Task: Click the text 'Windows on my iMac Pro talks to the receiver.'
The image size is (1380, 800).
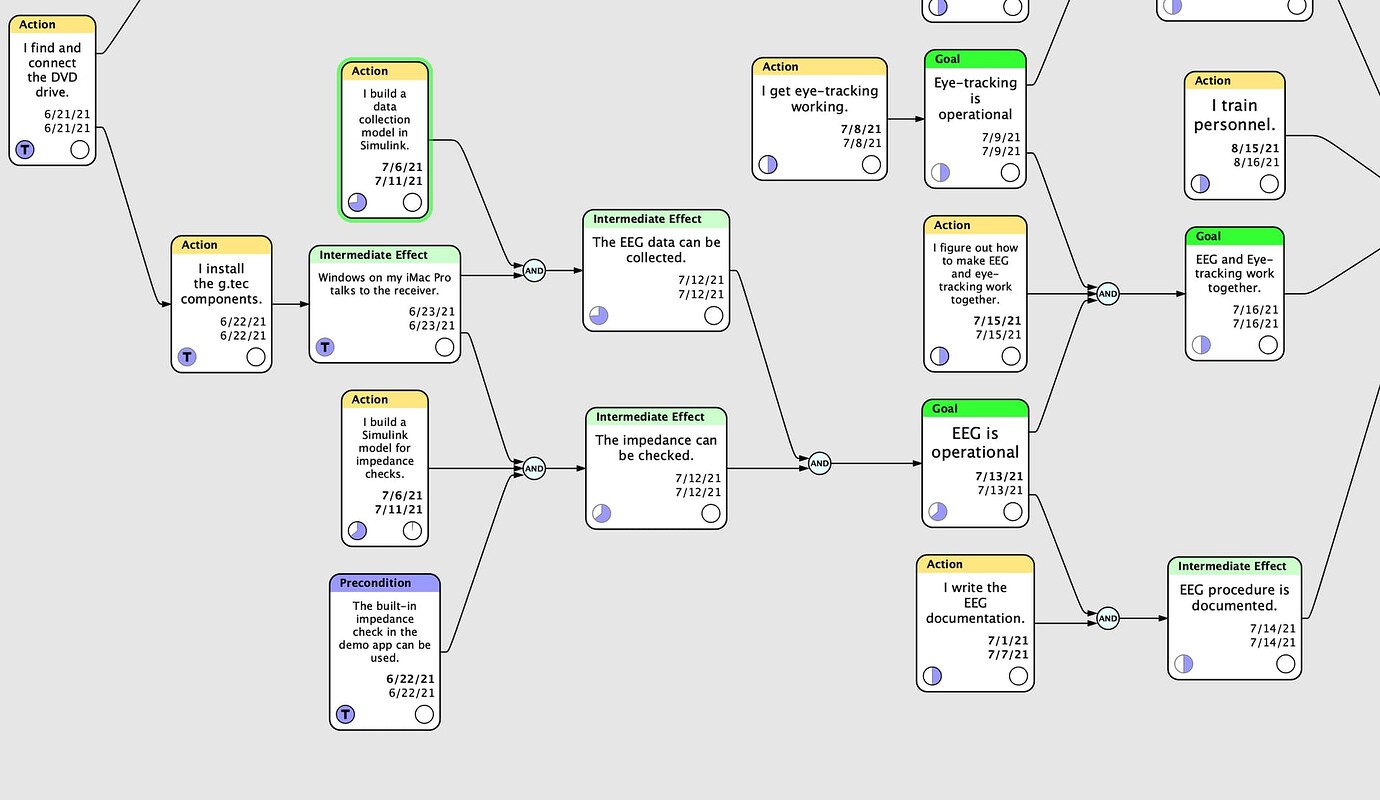Action: (x=385, y=285)
